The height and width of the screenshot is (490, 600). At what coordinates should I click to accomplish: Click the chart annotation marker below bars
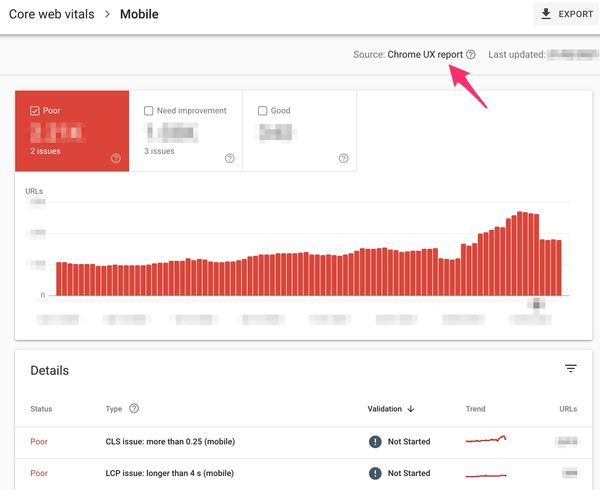tap(536, 305)
